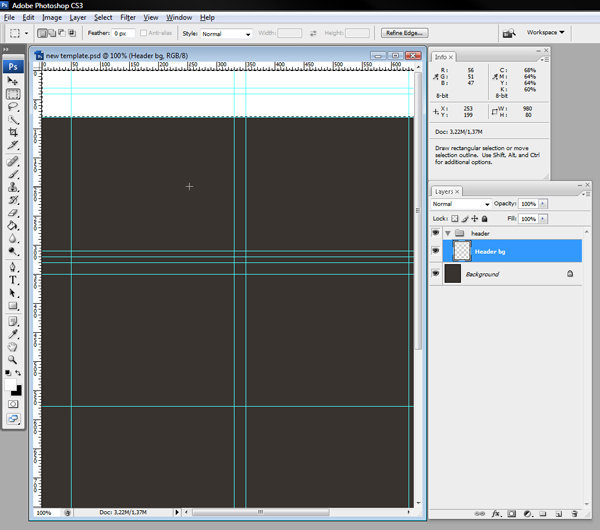Screen dimensions: 600x530
Task: Select the Crop tool
Action: tap(13, 132)
